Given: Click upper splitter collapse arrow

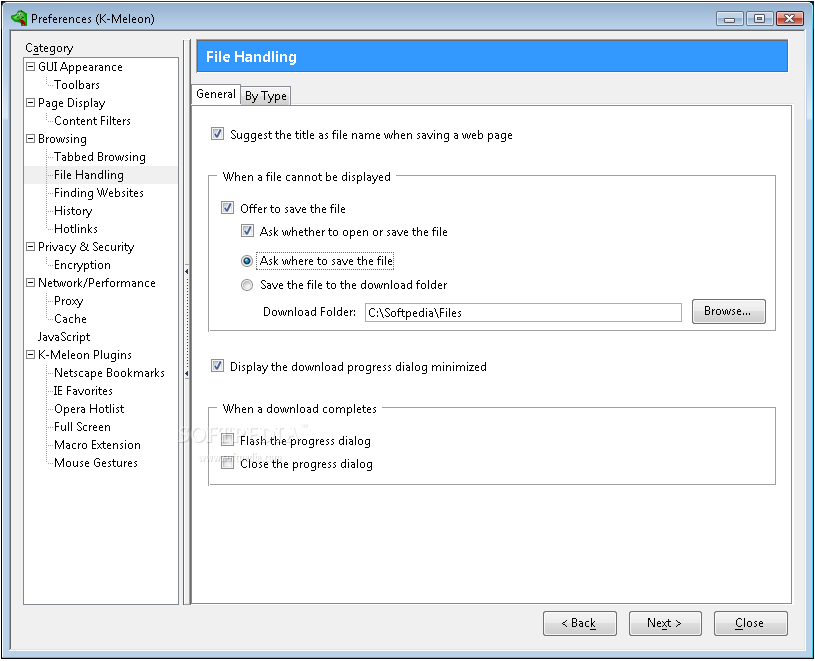Looking at the screenshot, I should (187, 271).
